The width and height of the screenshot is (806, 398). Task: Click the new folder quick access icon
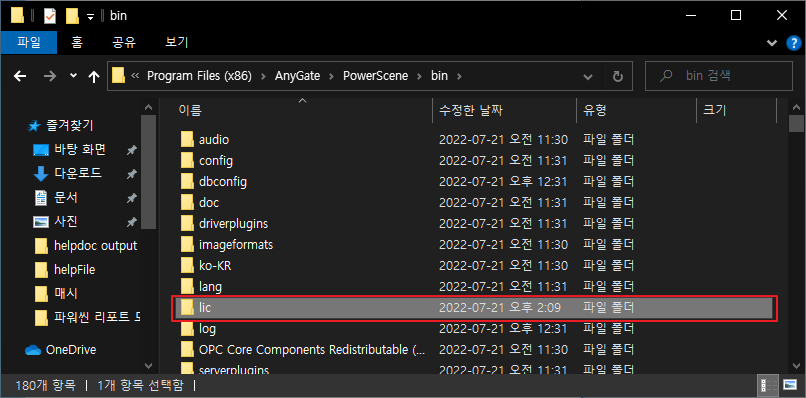pos(72,16)
